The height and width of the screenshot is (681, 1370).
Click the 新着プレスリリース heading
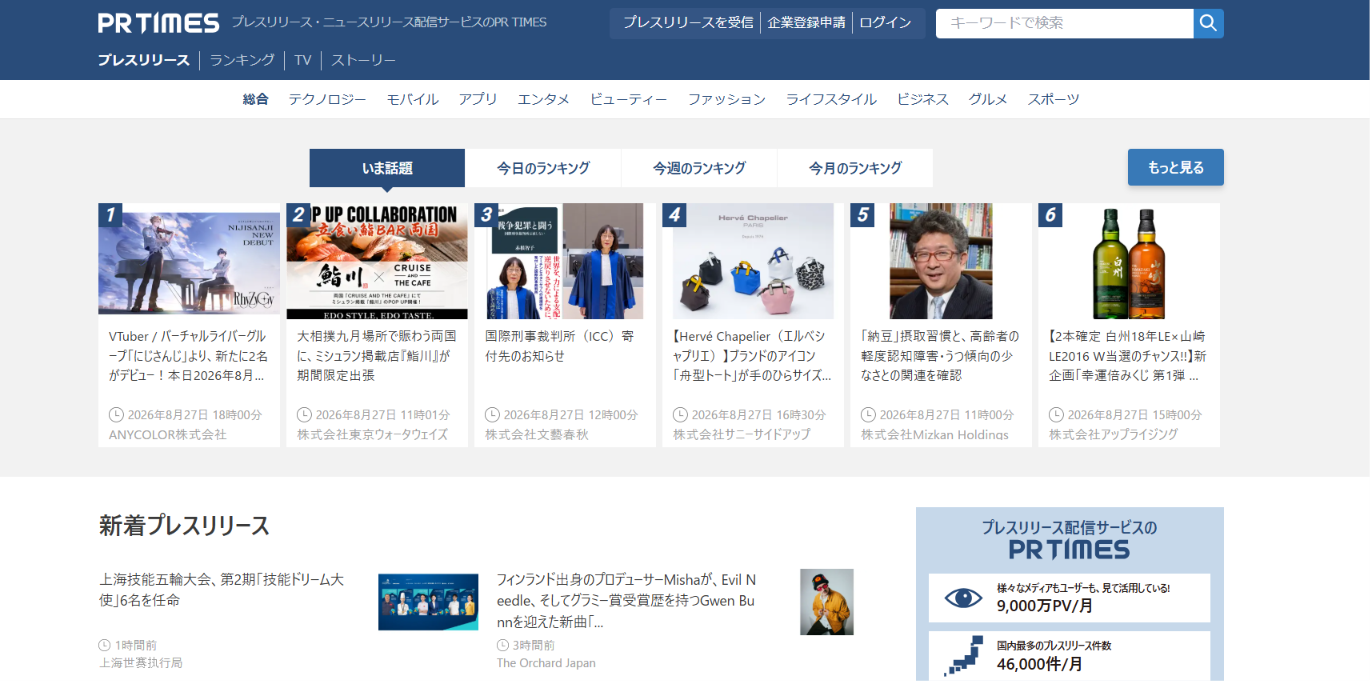(184, 526)
